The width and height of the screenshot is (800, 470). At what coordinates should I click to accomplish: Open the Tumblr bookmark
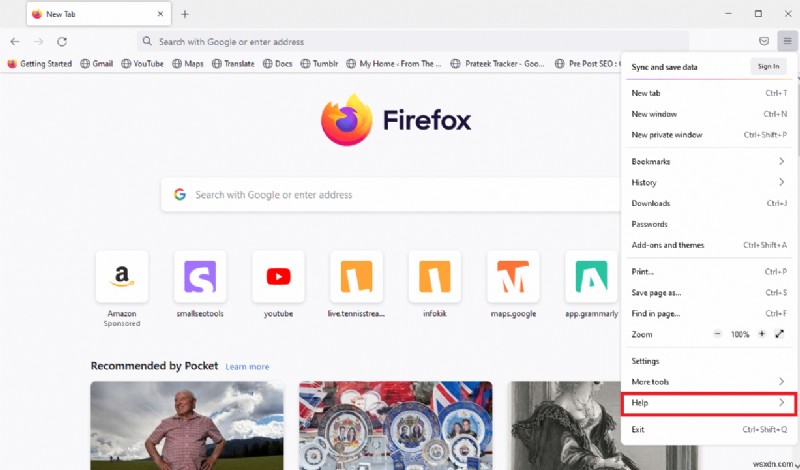pyautogui.click(x=319, y=64)
